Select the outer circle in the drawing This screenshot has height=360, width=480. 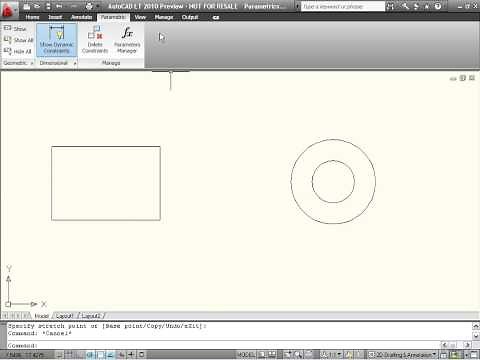(x=333, y=139)
